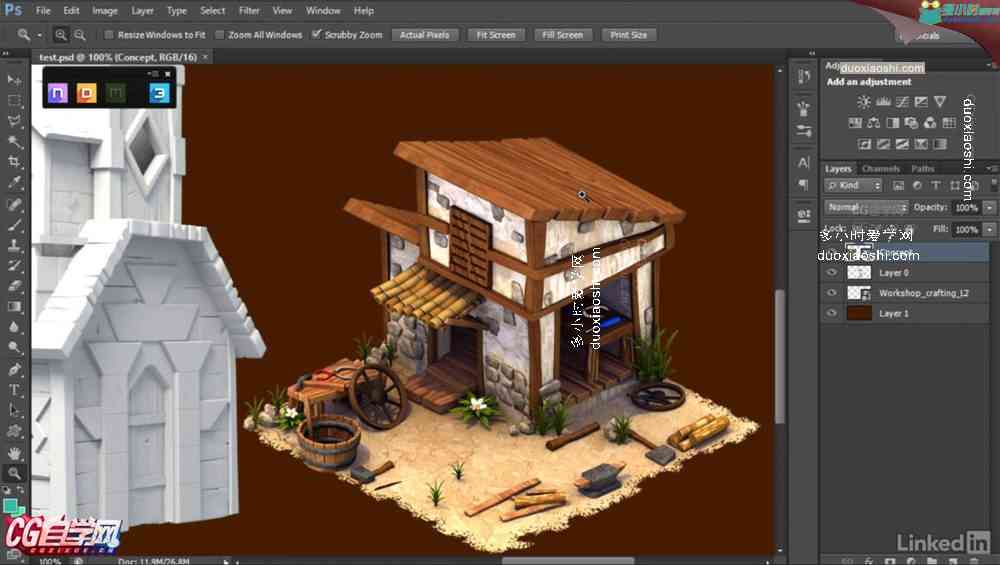The width and height of the screenshot is (1000, 565).
Task: Select the Move tool
Action: point(14,80)
